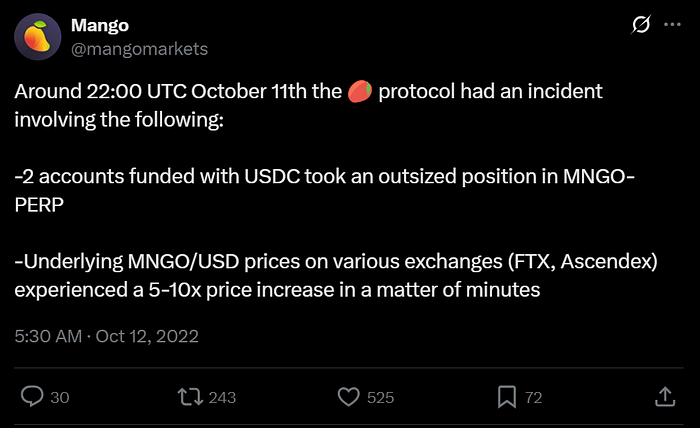700x428 pixels.
Task: Click the 72 bookmarks count
Action: point(533,398)
